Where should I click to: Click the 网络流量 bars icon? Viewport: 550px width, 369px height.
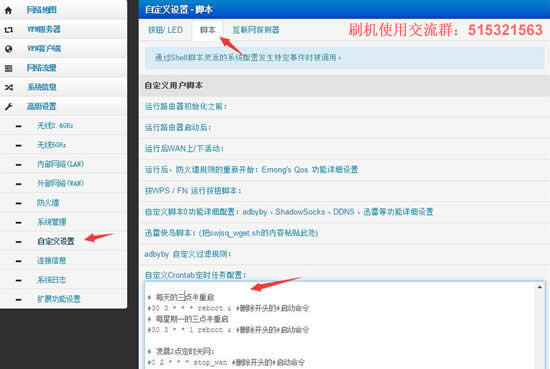pyautogui.click(x=8, y=68)
